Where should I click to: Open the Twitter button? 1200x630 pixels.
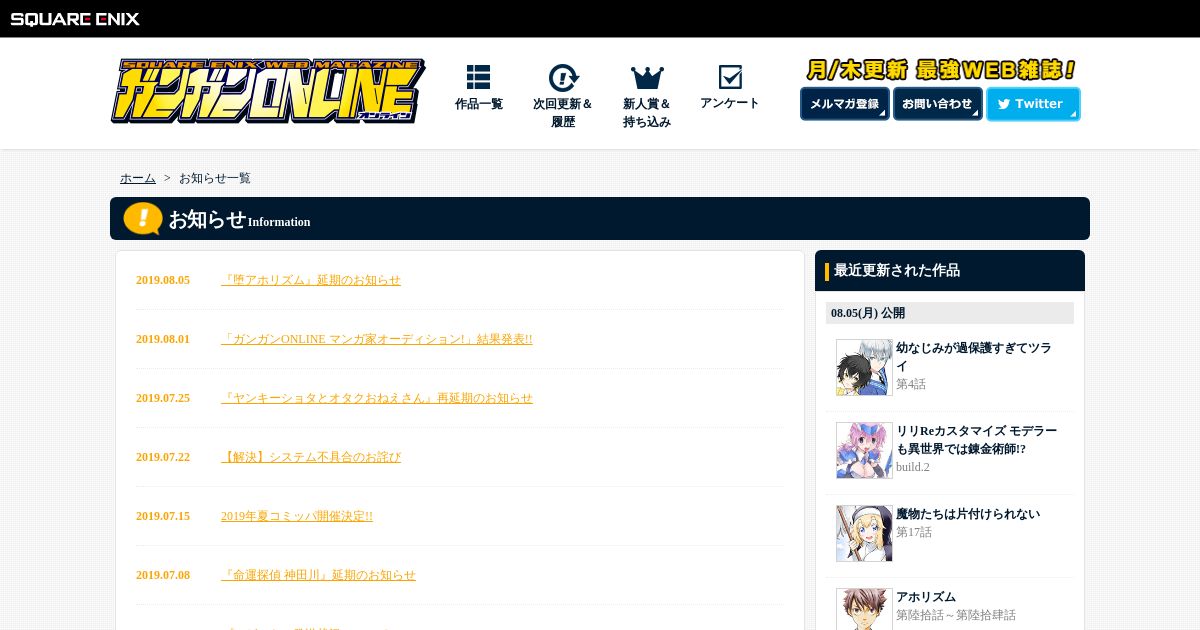tap(1033, 104)
